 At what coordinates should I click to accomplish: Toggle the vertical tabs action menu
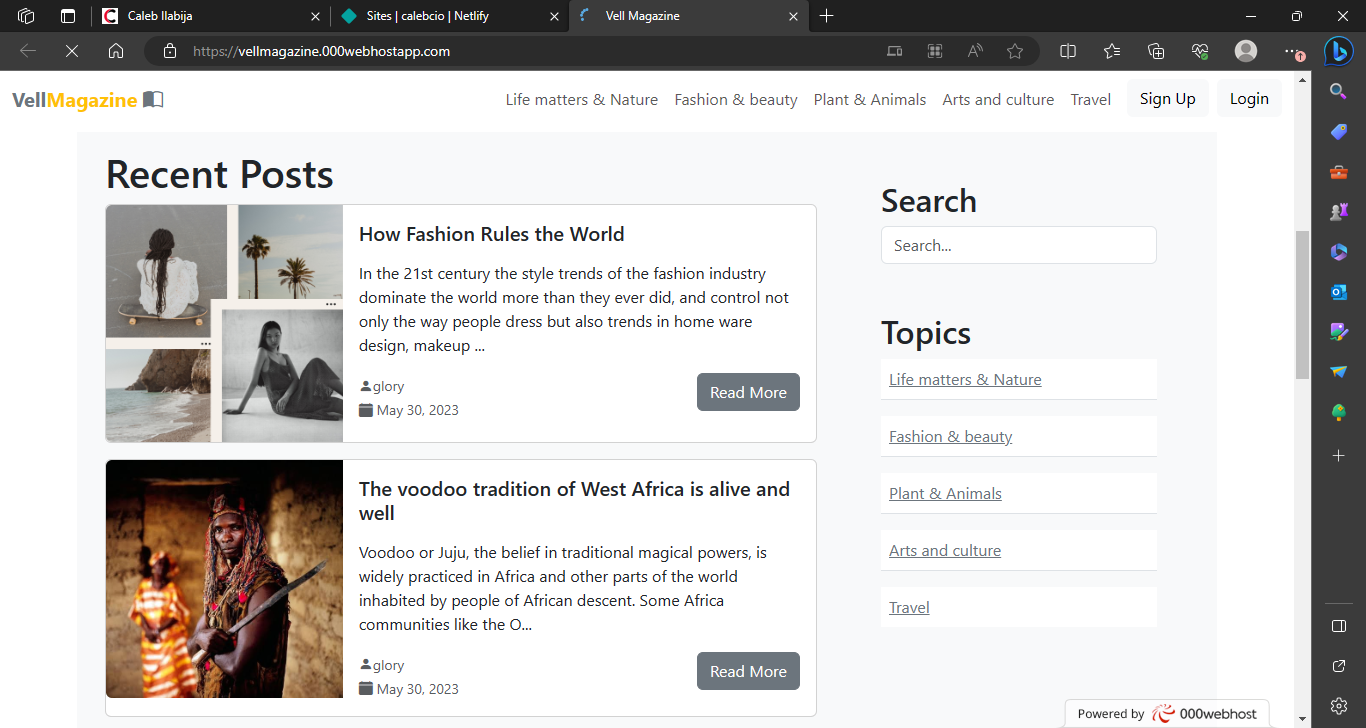pos(68,16)
